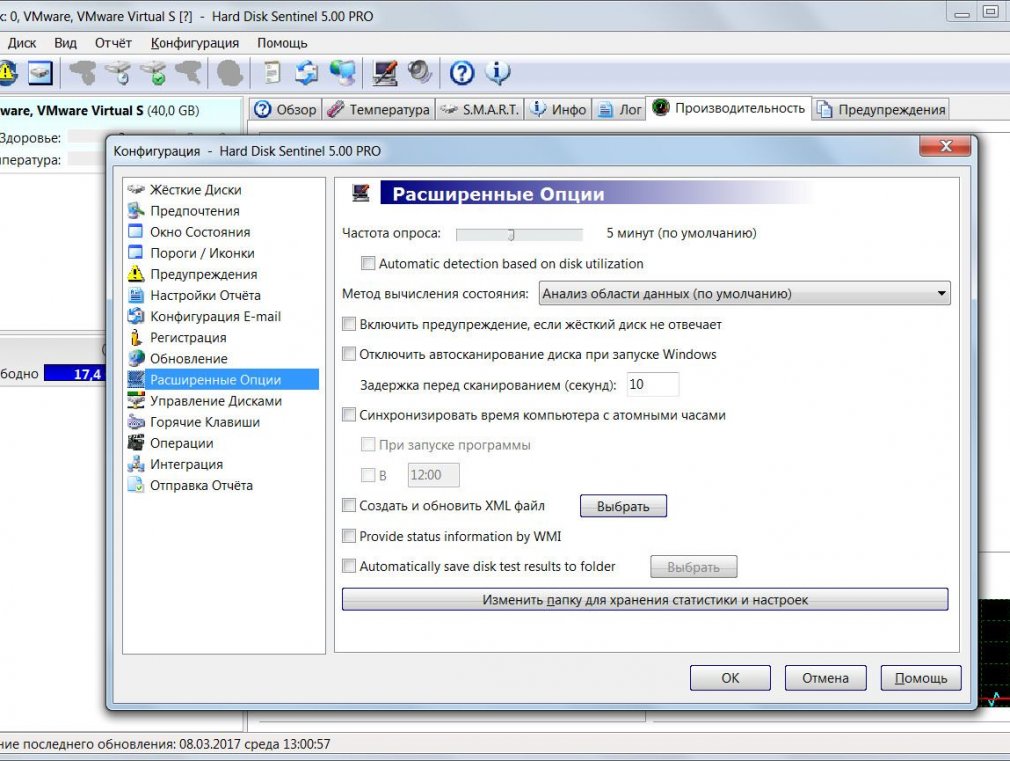1010x761 pixels.
Task: Click Изменить папку для хранения статистики и настроек
Action: [x=645, y=600]
